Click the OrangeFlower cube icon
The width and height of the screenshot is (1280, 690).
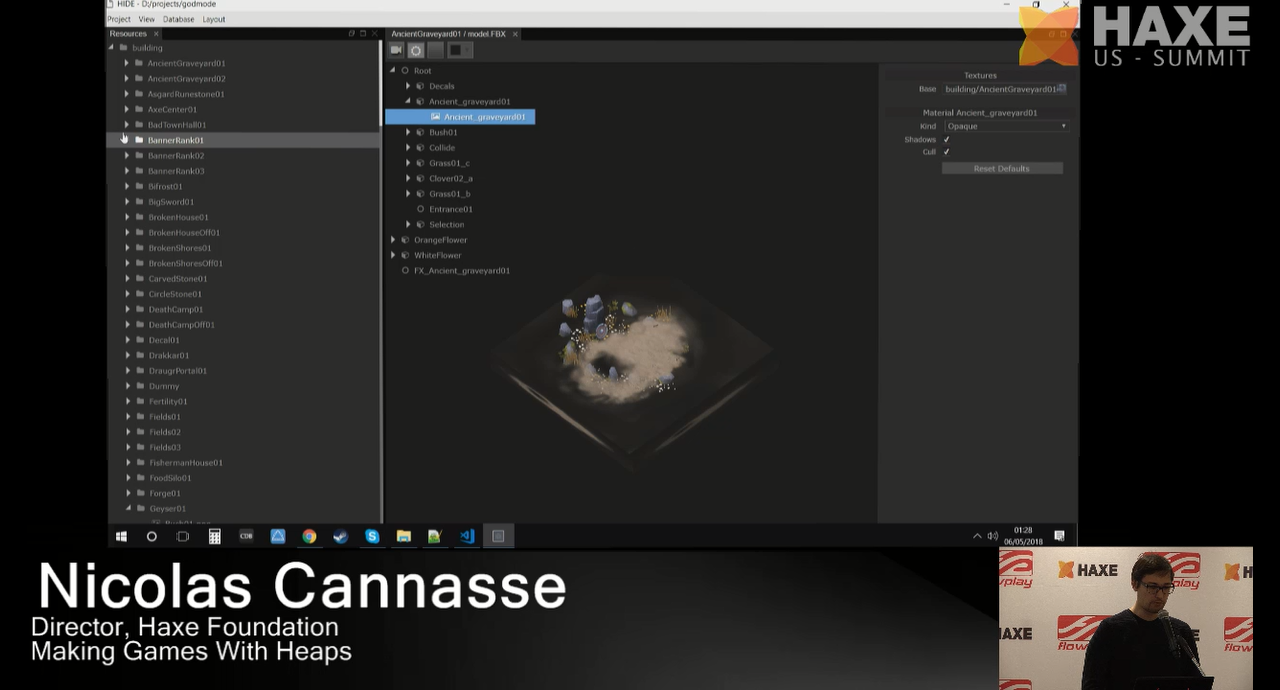tap(405, 240)
